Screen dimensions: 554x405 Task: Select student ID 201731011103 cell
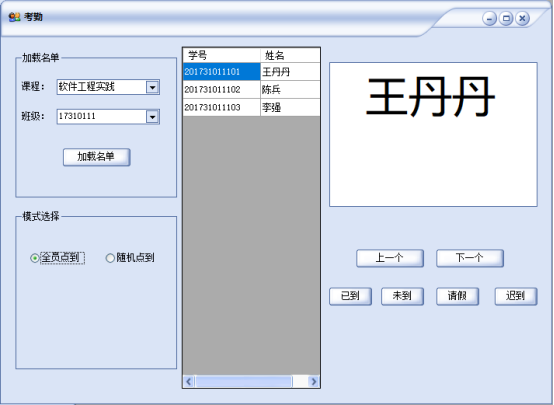[x=222, y=107]
